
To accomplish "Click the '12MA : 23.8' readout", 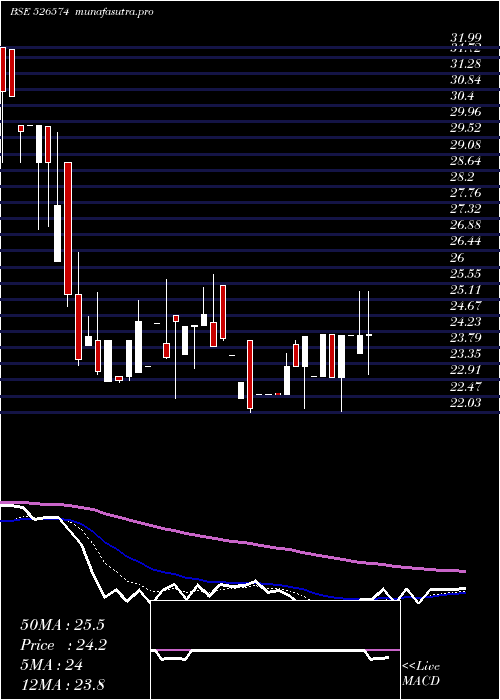I will [63, 685].
